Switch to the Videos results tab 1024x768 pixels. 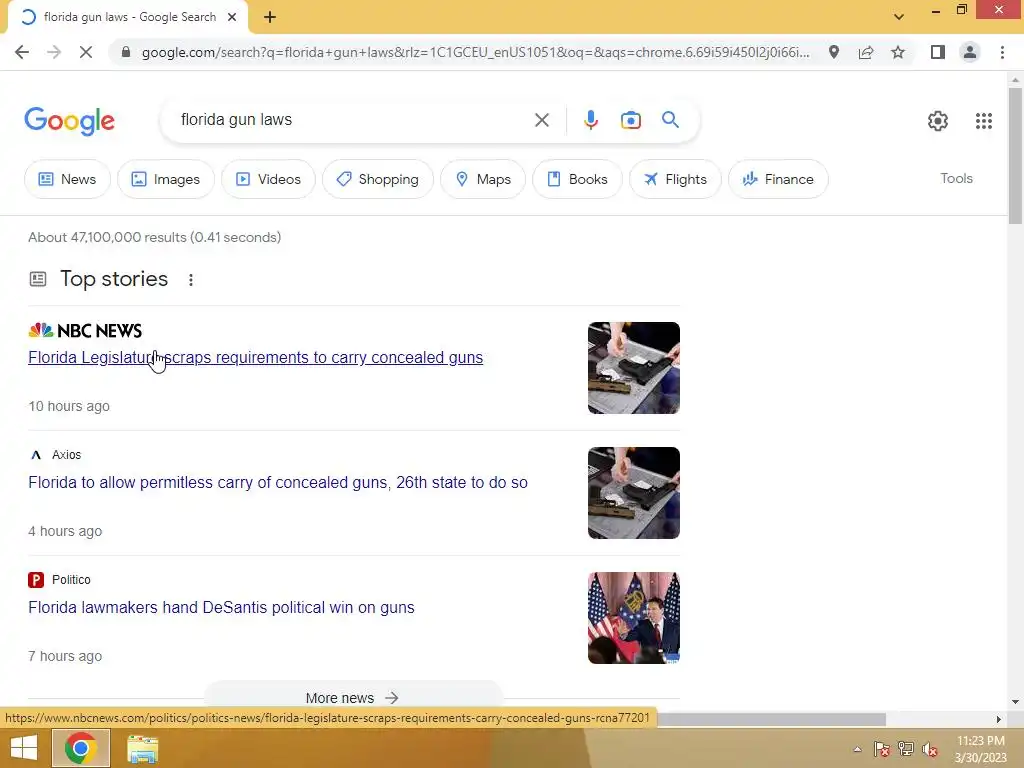268,179
